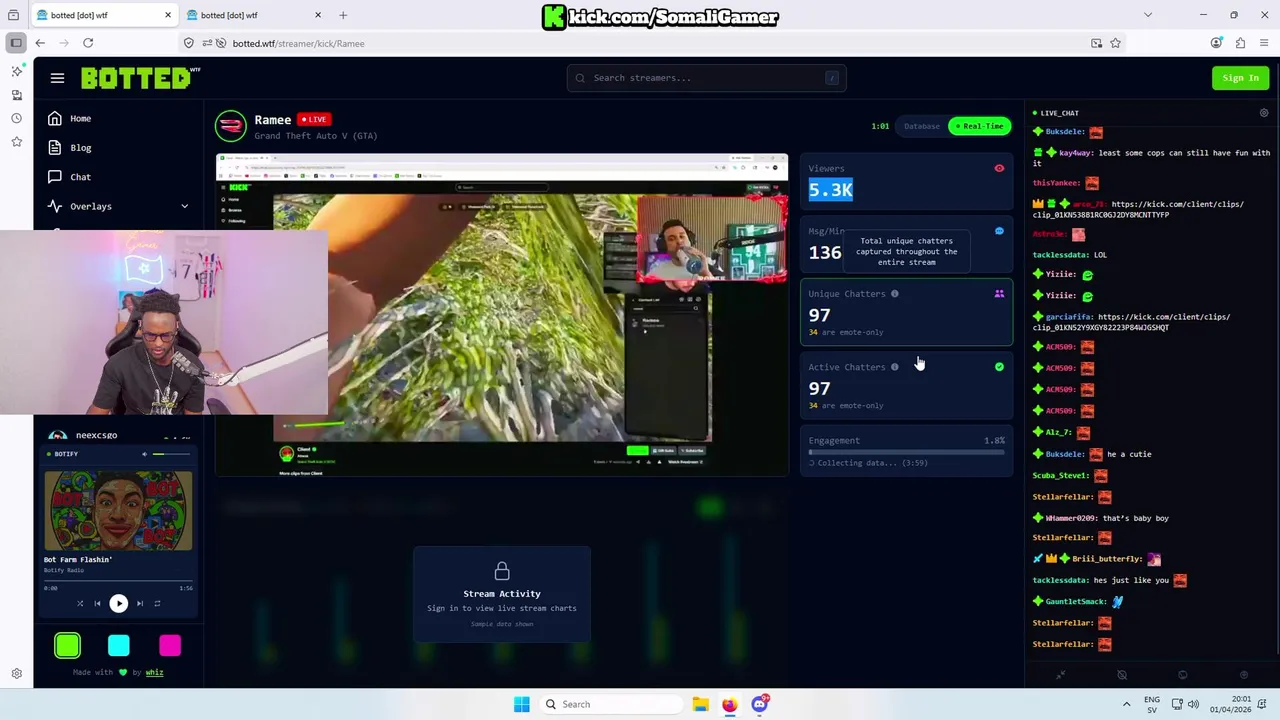Click the collapse arrows icon below chat

[1061, 675]
